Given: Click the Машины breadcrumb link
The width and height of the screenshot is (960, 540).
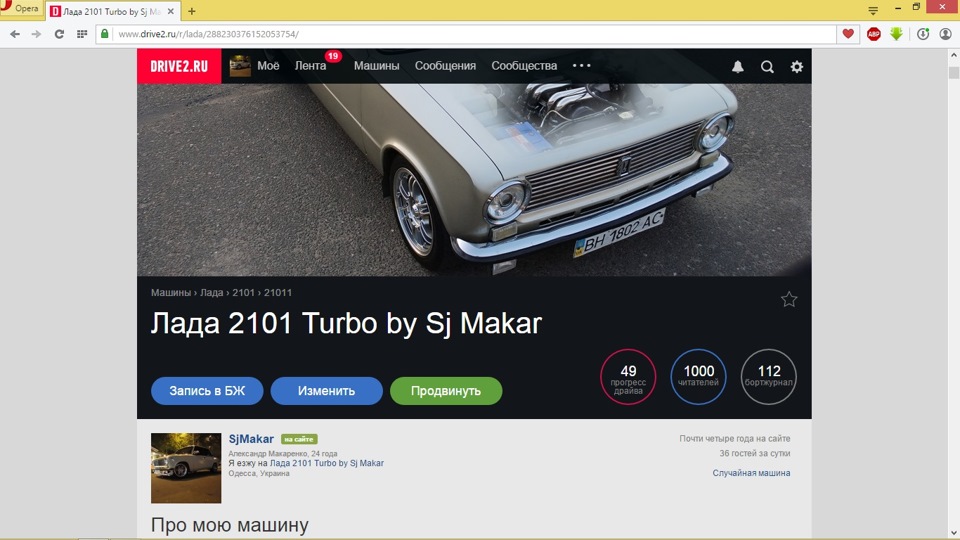Looking at the screenshot, I should (171, 293).
